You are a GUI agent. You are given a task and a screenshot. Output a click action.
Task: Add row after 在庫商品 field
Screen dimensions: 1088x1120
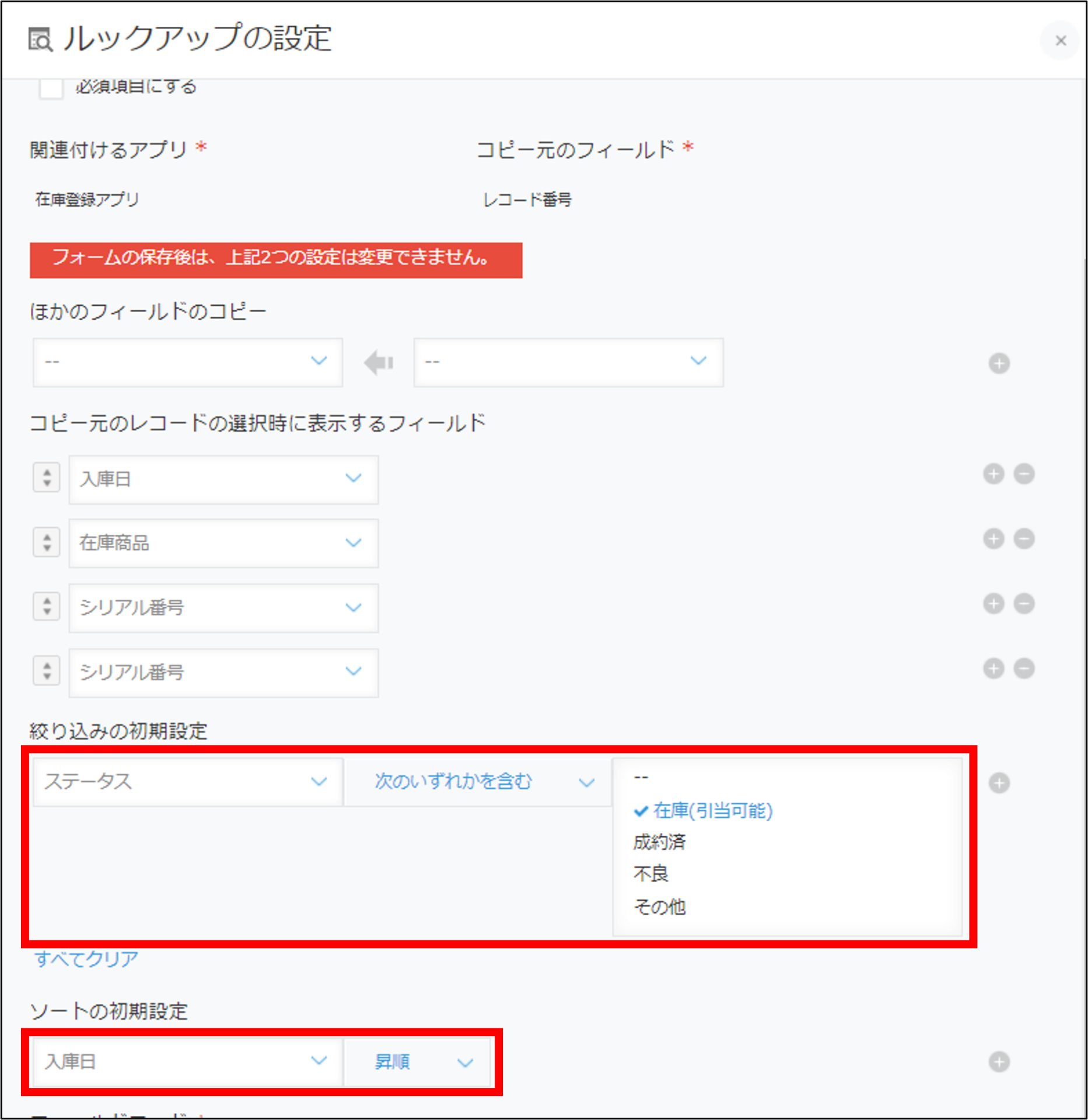993,538
